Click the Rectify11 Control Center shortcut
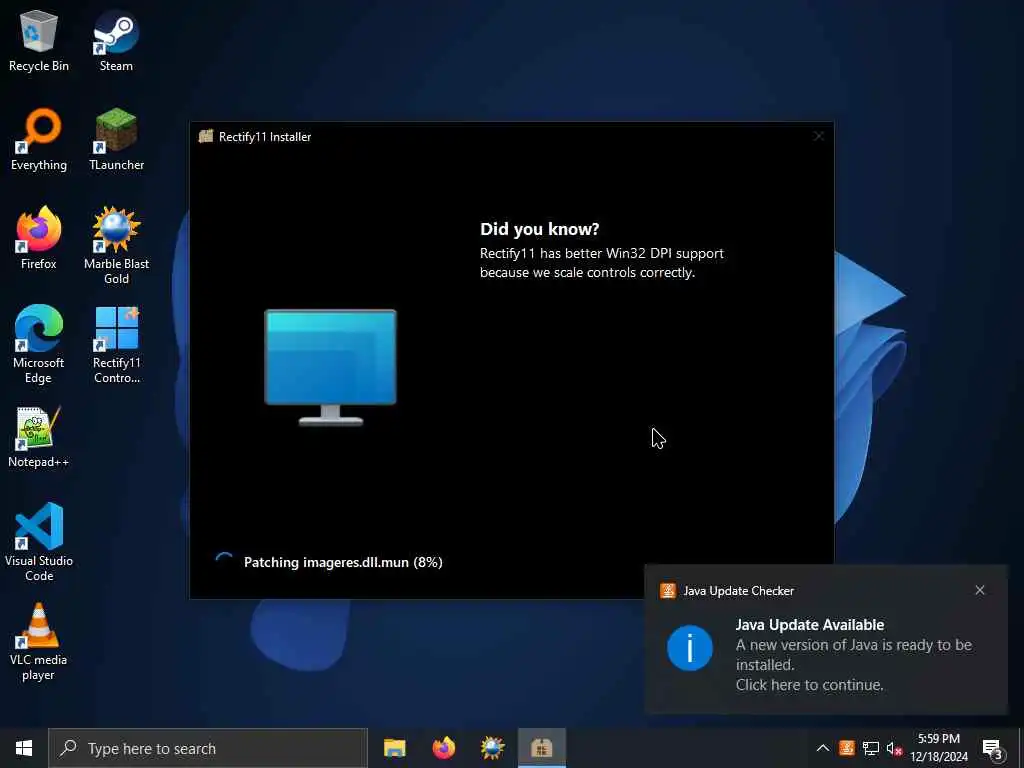 pyautogui.click(x=116, y=345)
